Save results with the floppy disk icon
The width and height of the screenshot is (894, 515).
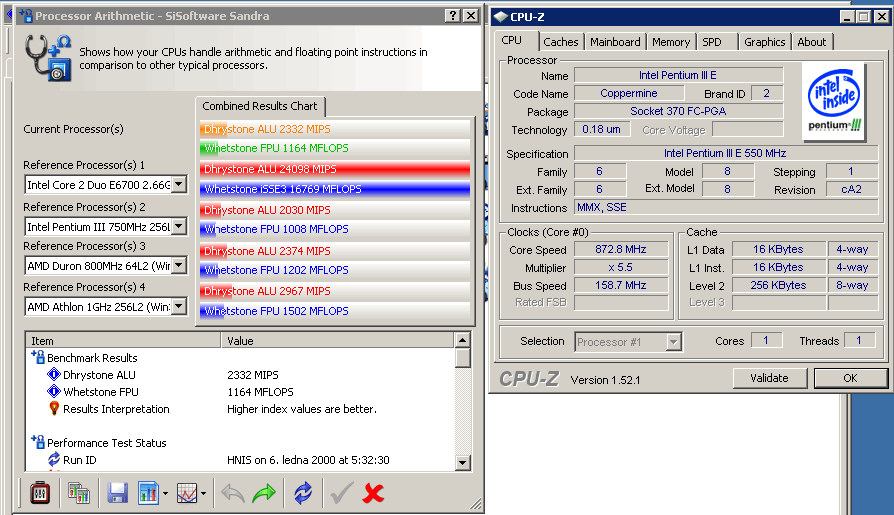point(117,492)
